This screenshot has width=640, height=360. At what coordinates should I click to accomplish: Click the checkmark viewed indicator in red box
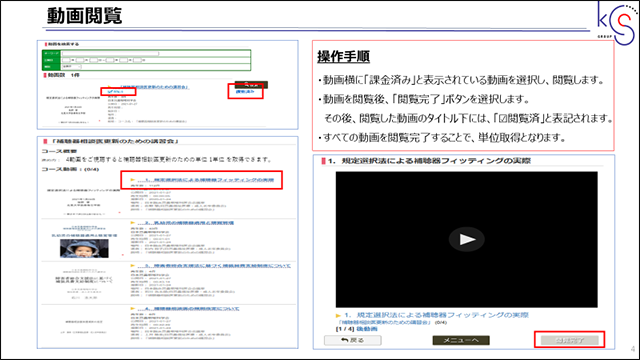[116, 92]
